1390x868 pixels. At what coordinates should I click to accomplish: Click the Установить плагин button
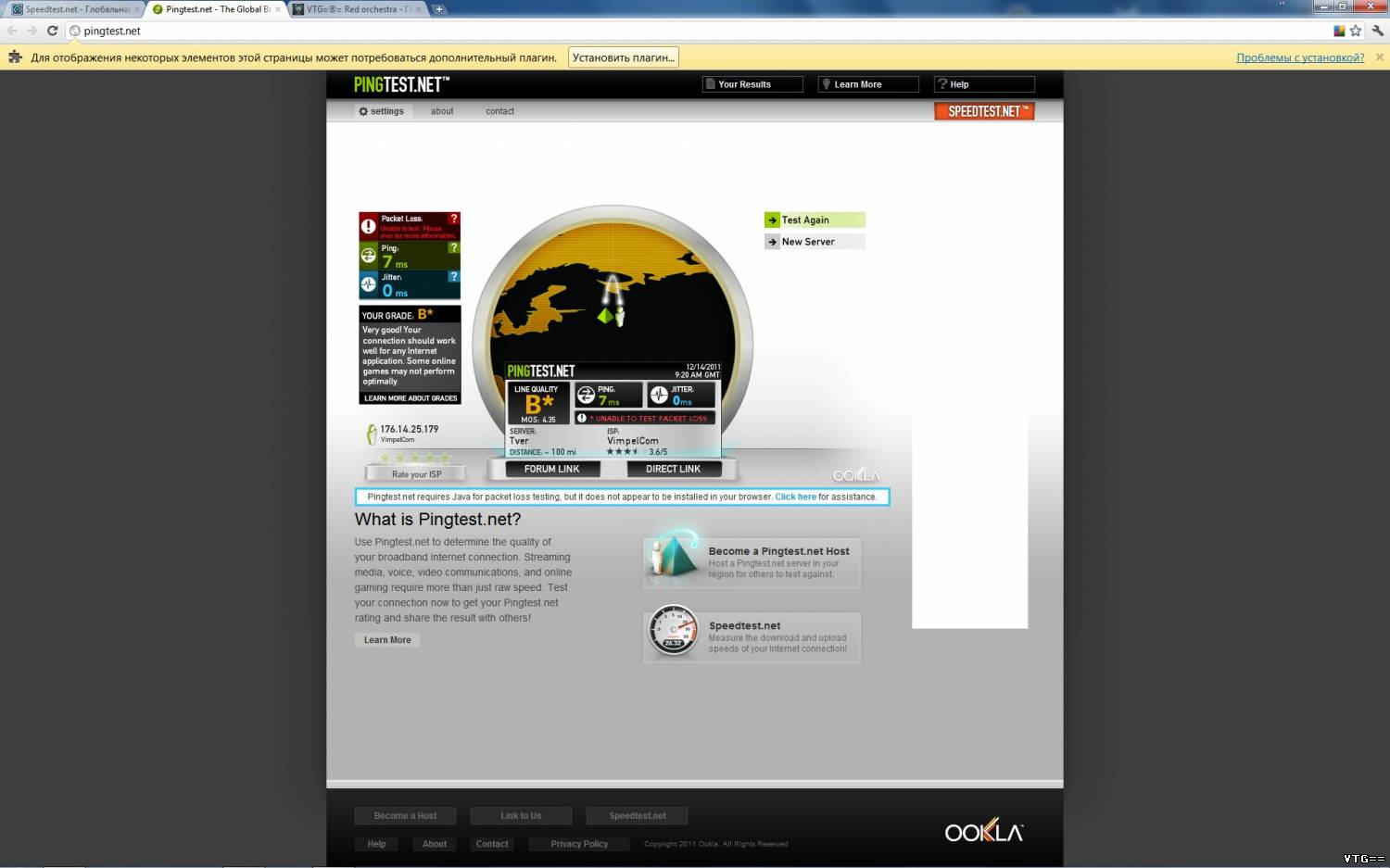pyautogui.click(x=623, y=57)
